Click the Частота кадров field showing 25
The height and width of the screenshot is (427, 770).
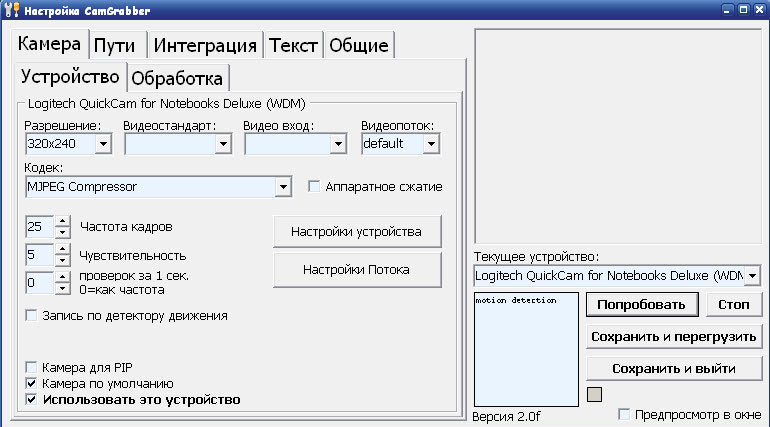pyautogui.click(x=40, y=227)
